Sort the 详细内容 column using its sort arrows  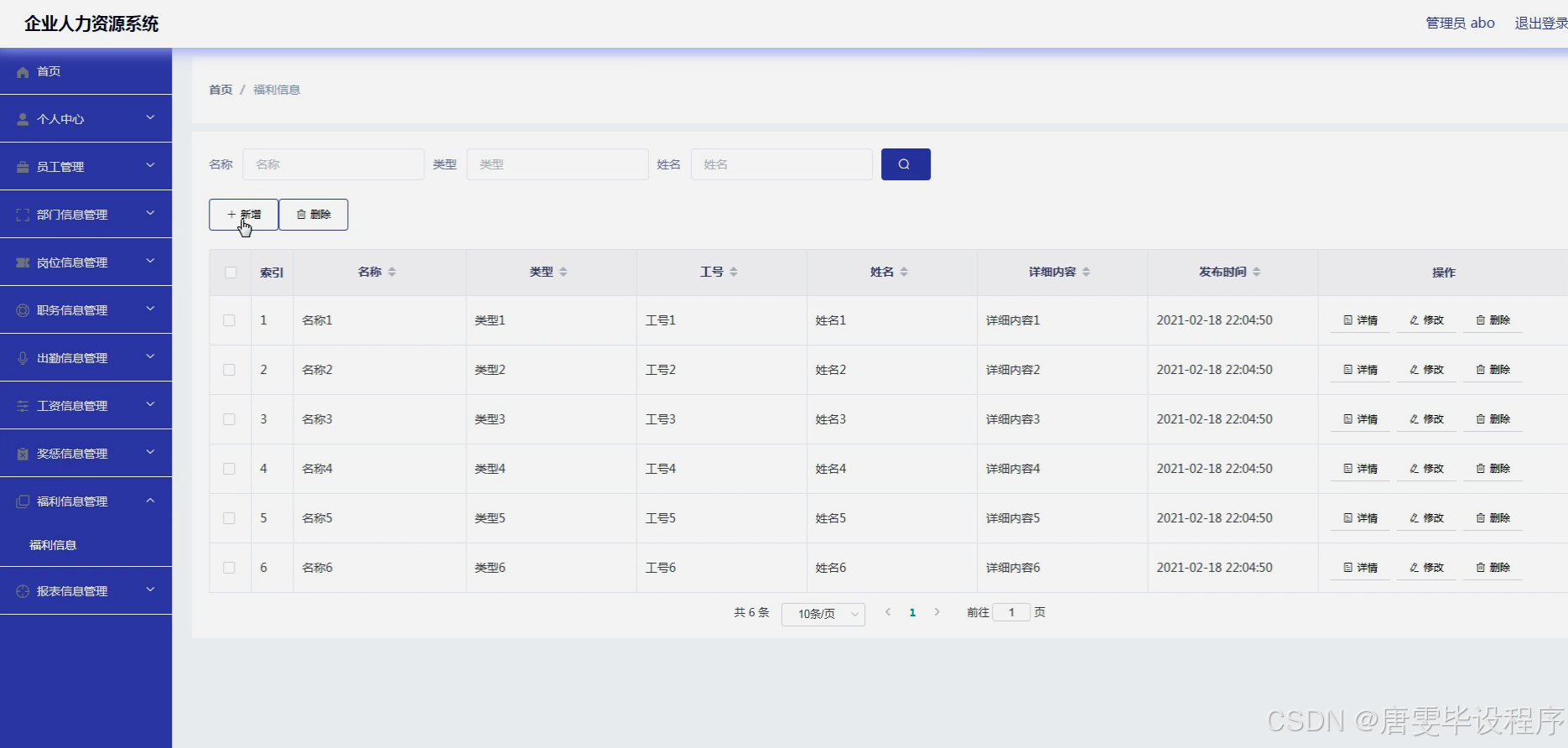tap(1086, 272)
